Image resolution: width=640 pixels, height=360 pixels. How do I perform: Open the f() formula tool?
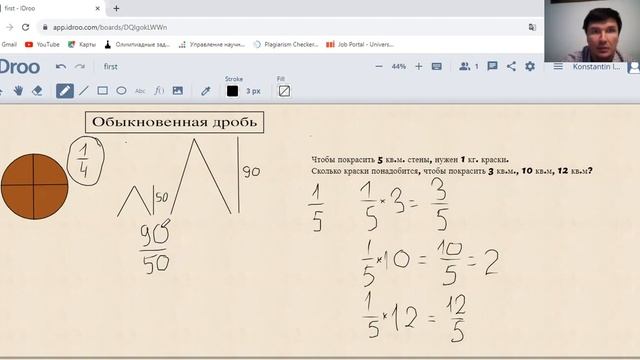[159, 91]
